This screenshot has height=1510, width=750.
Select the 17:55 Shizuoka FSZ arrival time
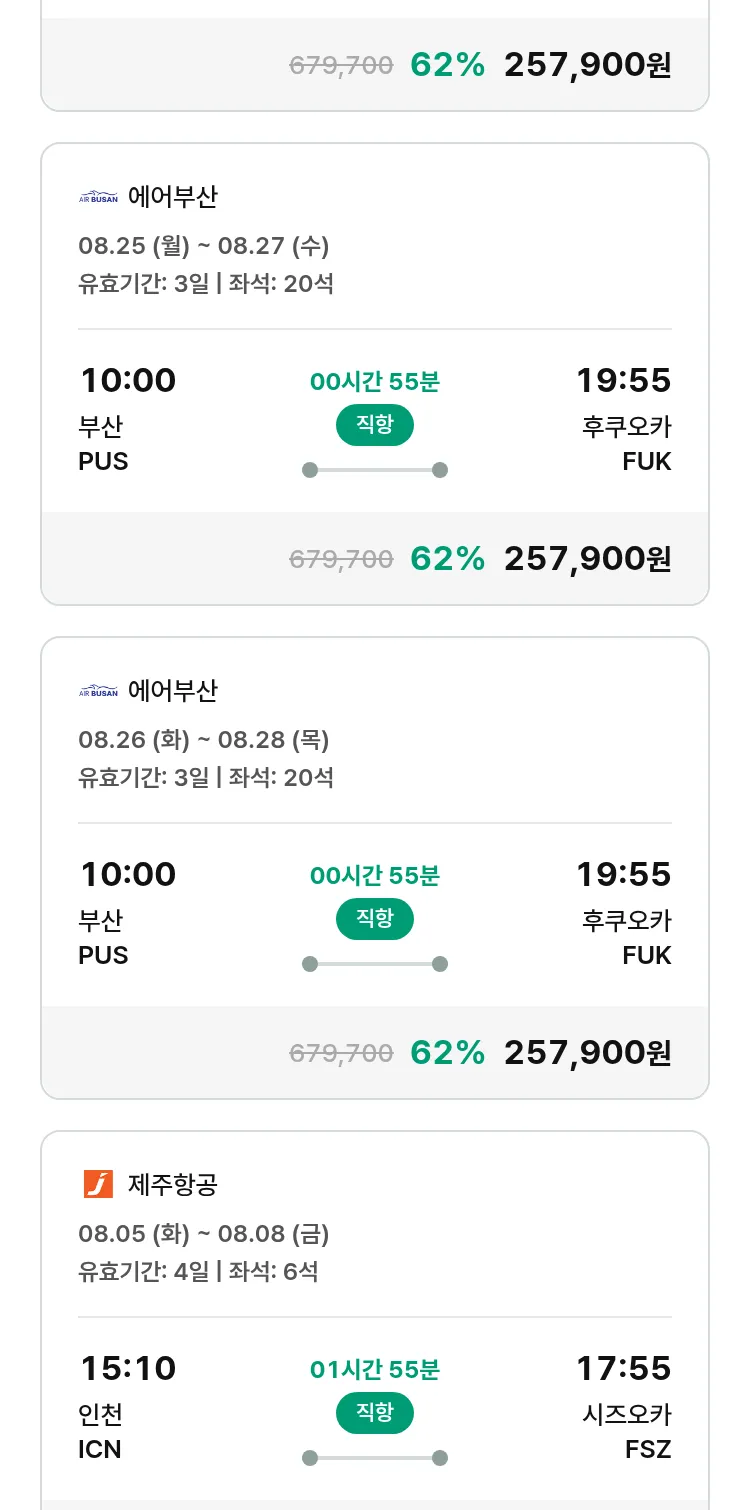click(x=623, y=1368)
